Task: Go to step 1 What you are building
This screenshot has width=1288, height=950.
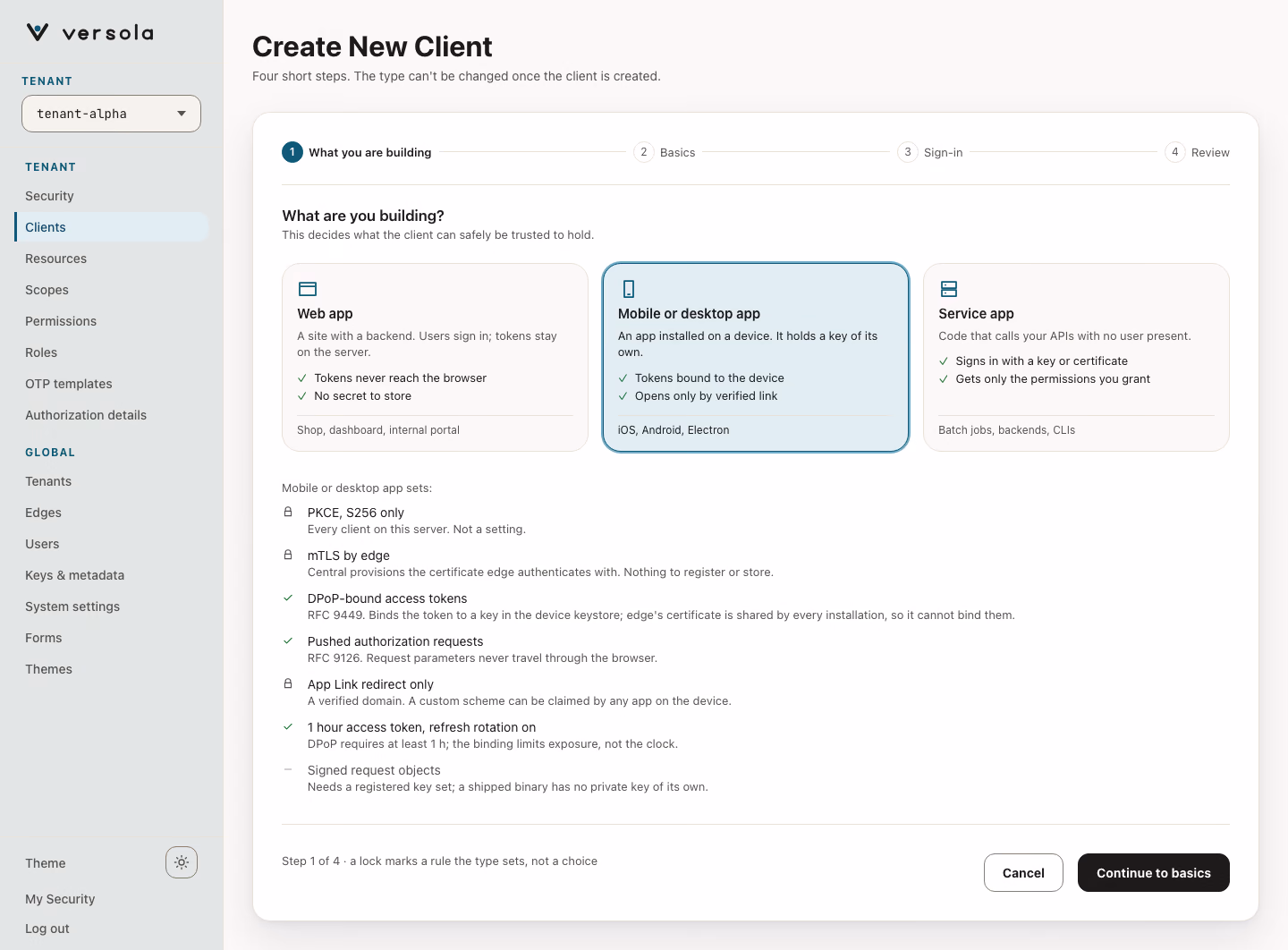Action: tap(357, 152)
